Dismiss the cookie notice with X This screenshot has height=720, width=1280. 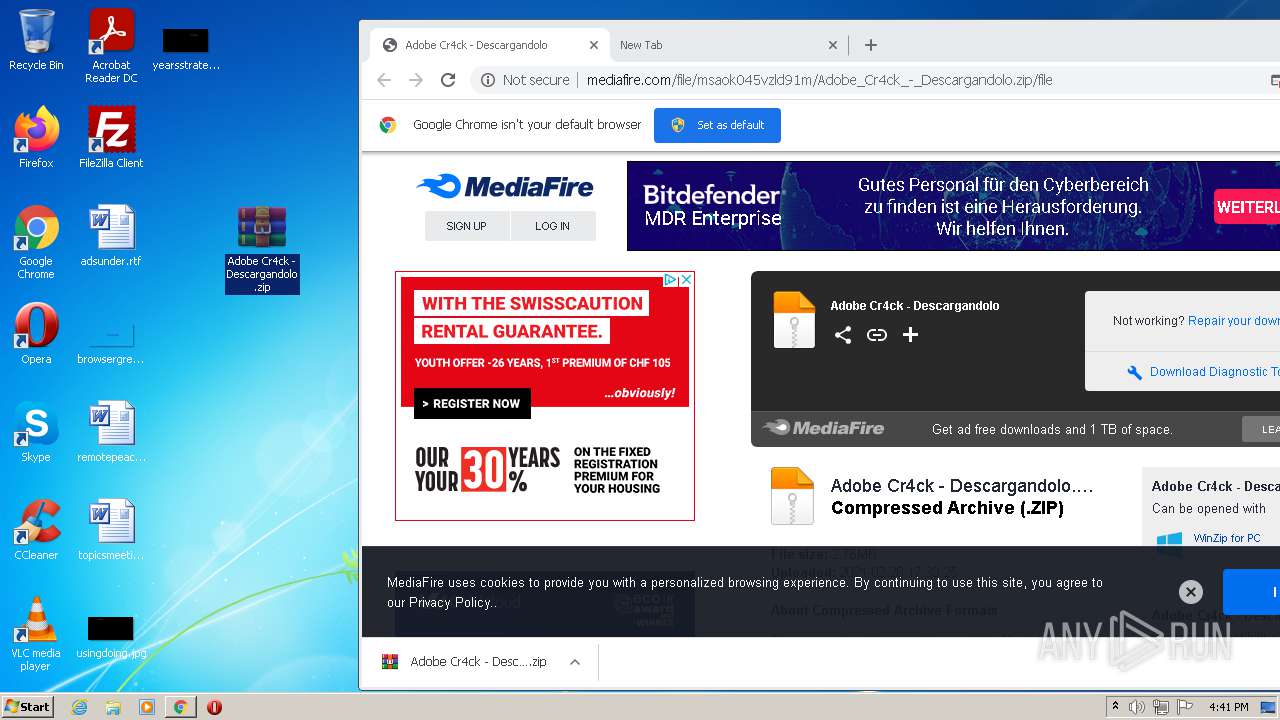[1190, 592]
